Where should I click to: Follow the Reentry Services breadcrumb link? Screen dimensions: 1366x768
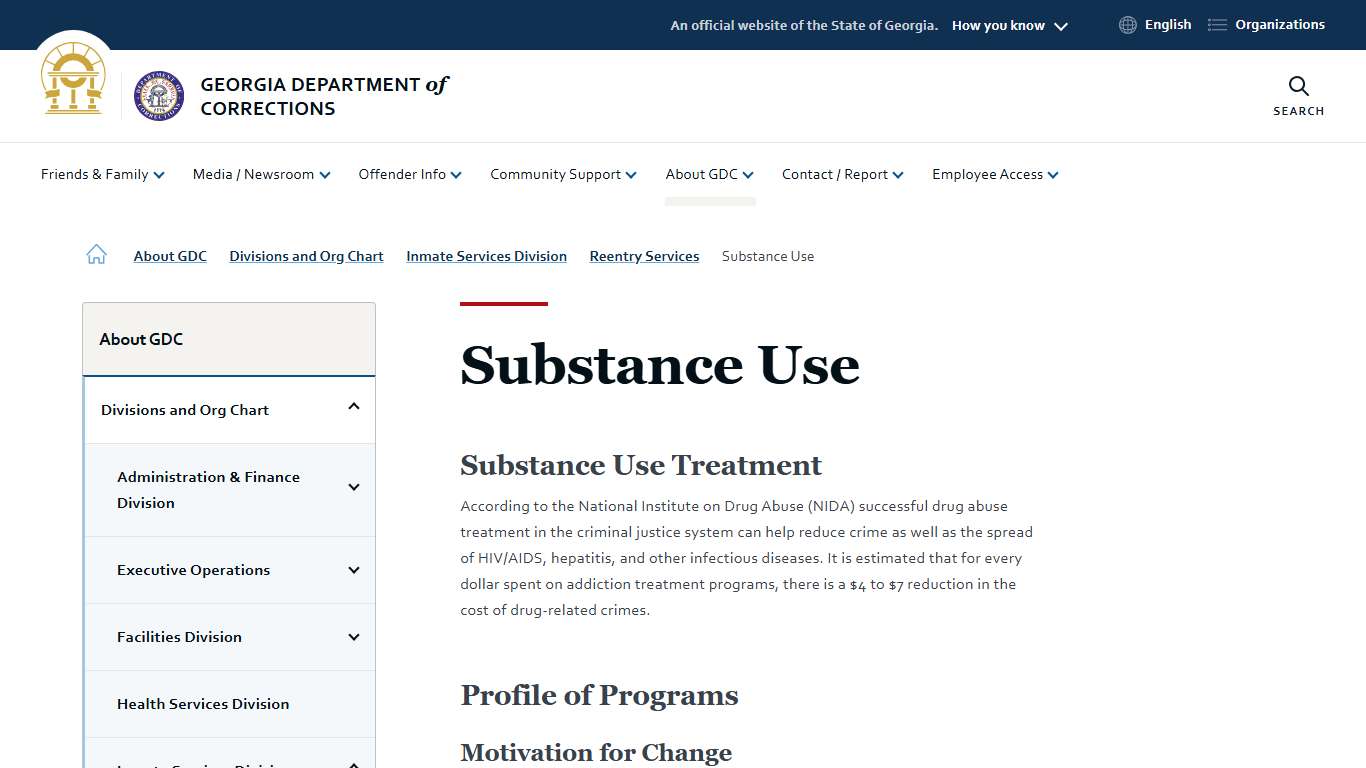tap(644, 256)
